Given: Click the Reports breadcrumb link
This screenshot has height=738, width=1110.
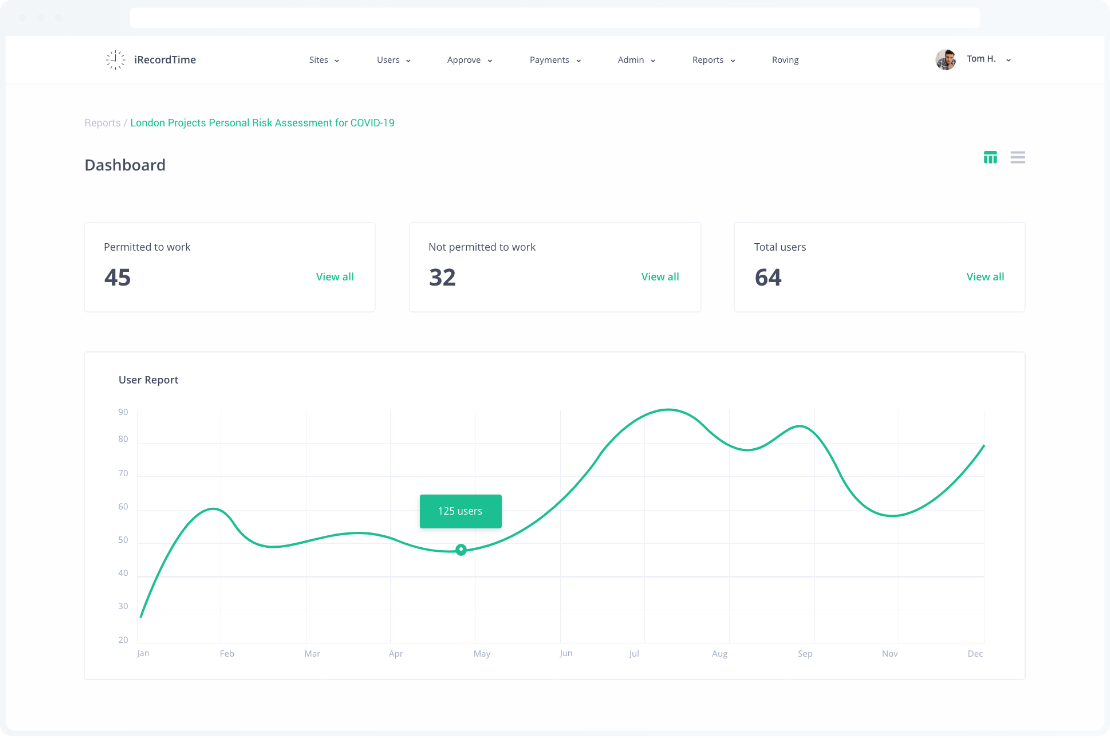Looking at the screenshot, I should pyautogui.click(x=102, y=123).
